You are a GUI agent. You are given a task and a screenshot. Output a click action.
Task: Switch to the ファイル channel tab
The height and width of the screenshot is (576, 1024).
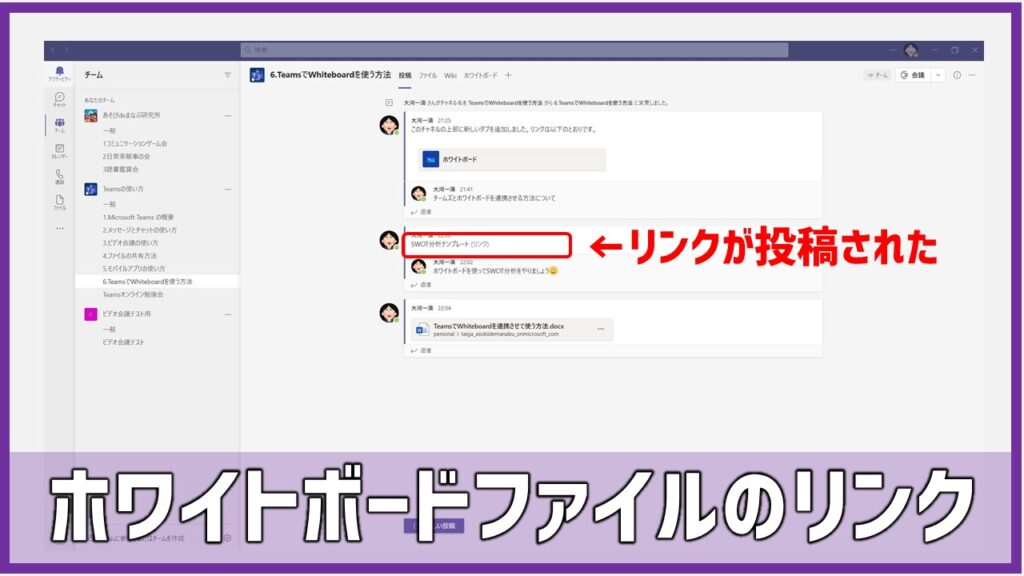[x=428, y=76]
